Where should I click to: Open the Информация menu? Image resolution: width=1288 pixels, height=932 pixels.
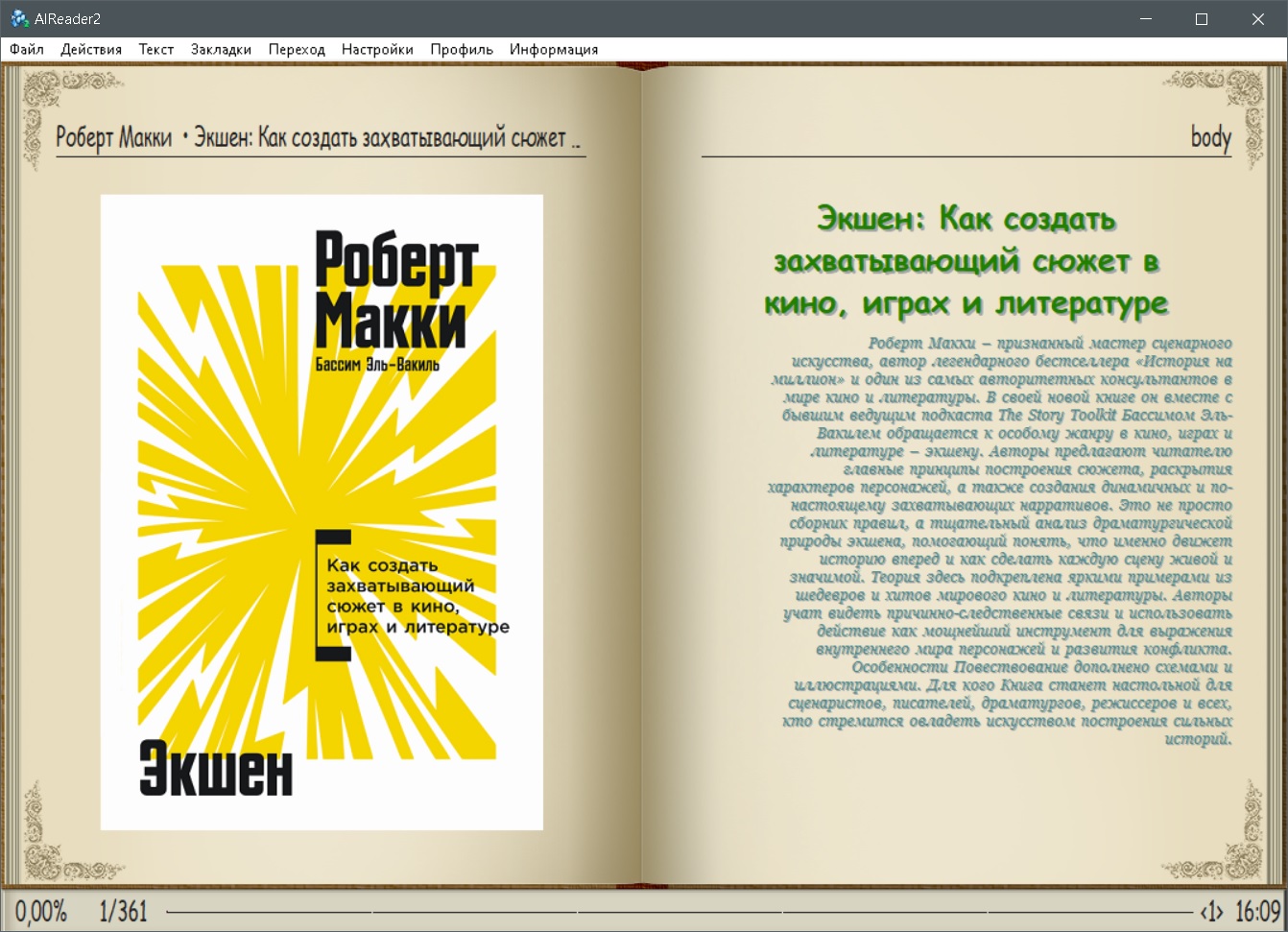[x=554, y=49]
